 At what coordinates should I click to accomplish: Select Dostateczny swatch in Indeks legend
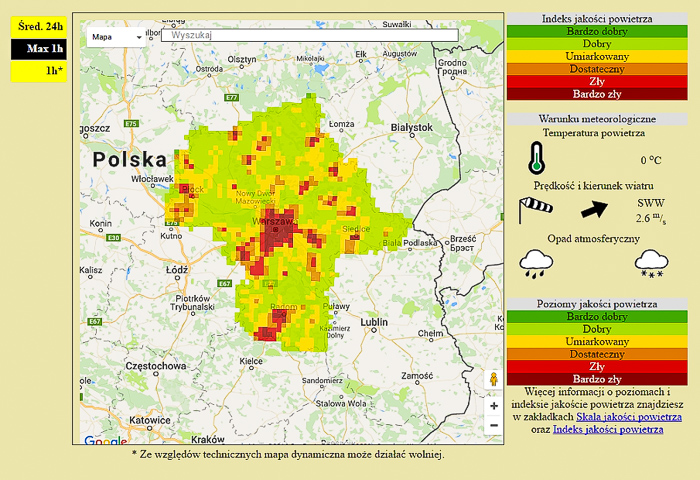pos(597,69)
